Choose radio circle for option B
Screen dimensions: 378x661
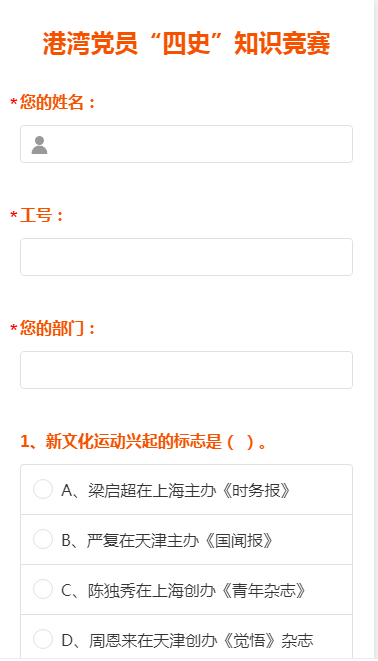click(x=43, y=539)
